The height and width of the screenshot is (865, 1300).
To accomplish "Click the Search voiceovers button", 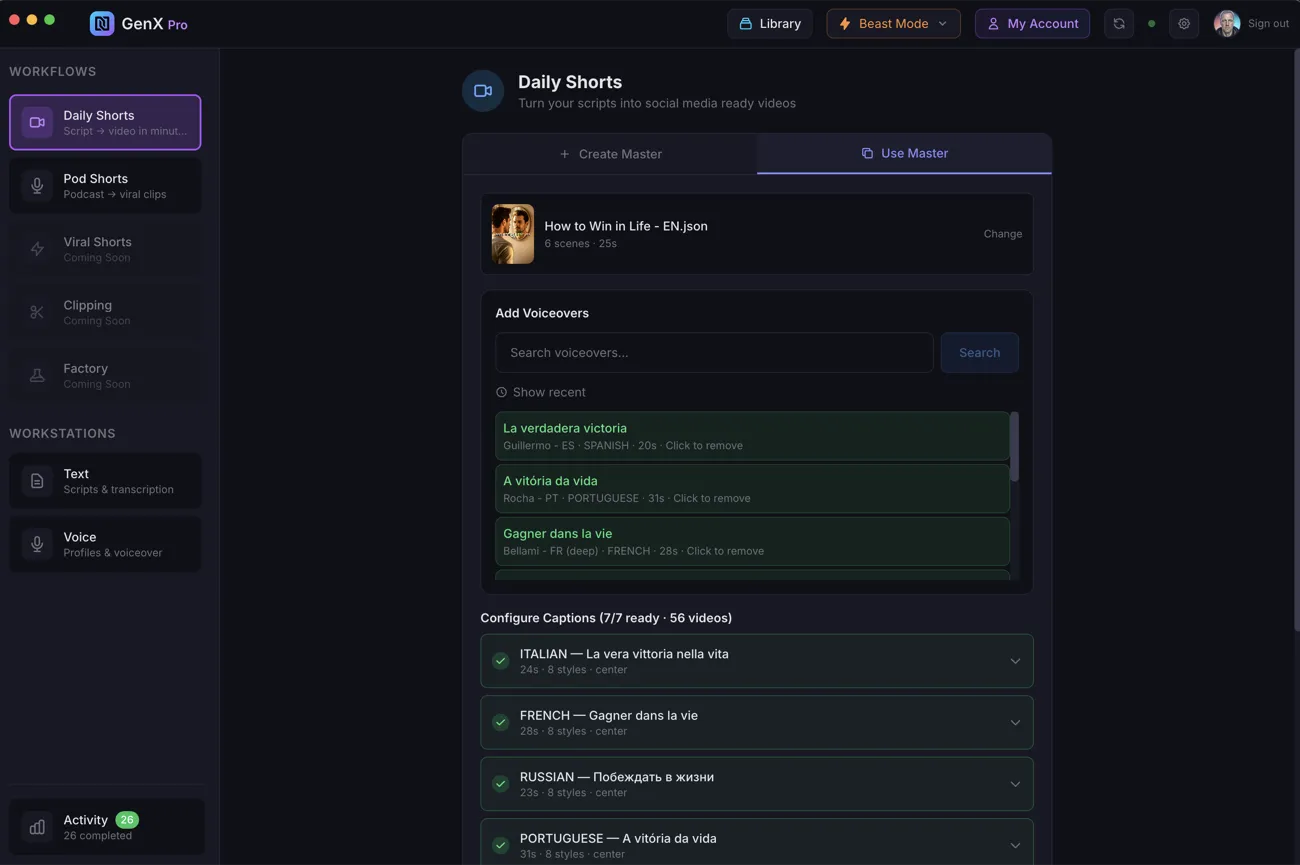I will 979,352.
